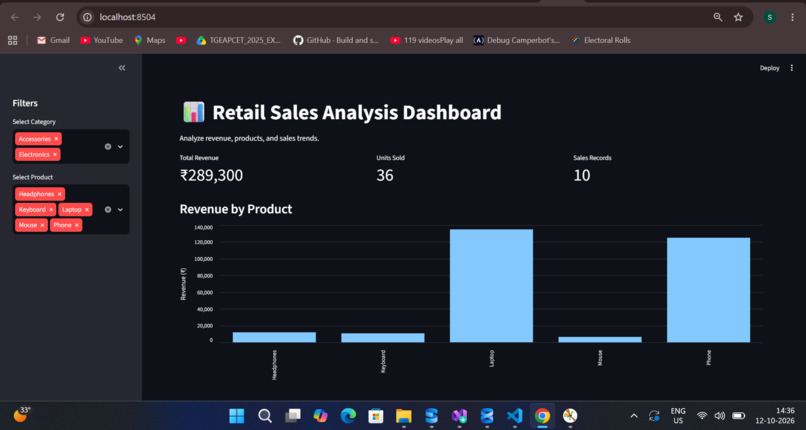Open the browser zoom magnifier icon
Viewport: 806px width, 430px height.
718,17
